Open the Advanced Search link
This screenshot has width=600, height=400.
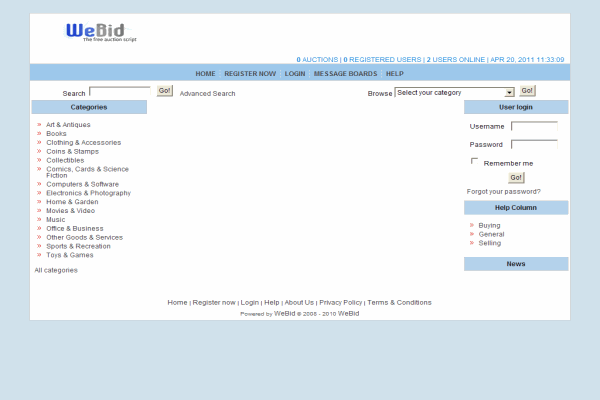click(207, 93)
